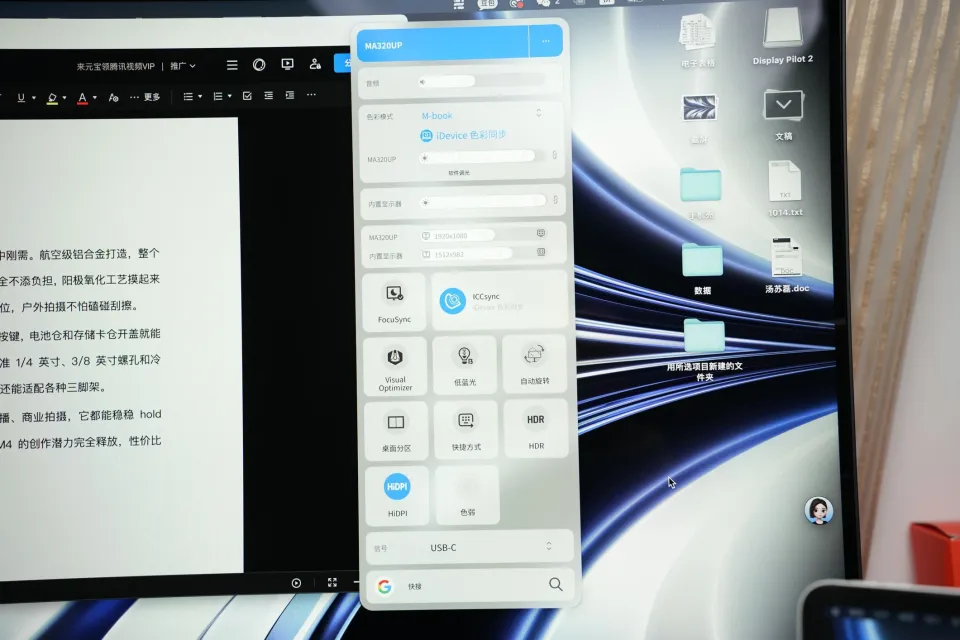This screenshot has height=640, width=960.
Task: Open the Visual Optimizer tile
Action: [x=395, y=364]
